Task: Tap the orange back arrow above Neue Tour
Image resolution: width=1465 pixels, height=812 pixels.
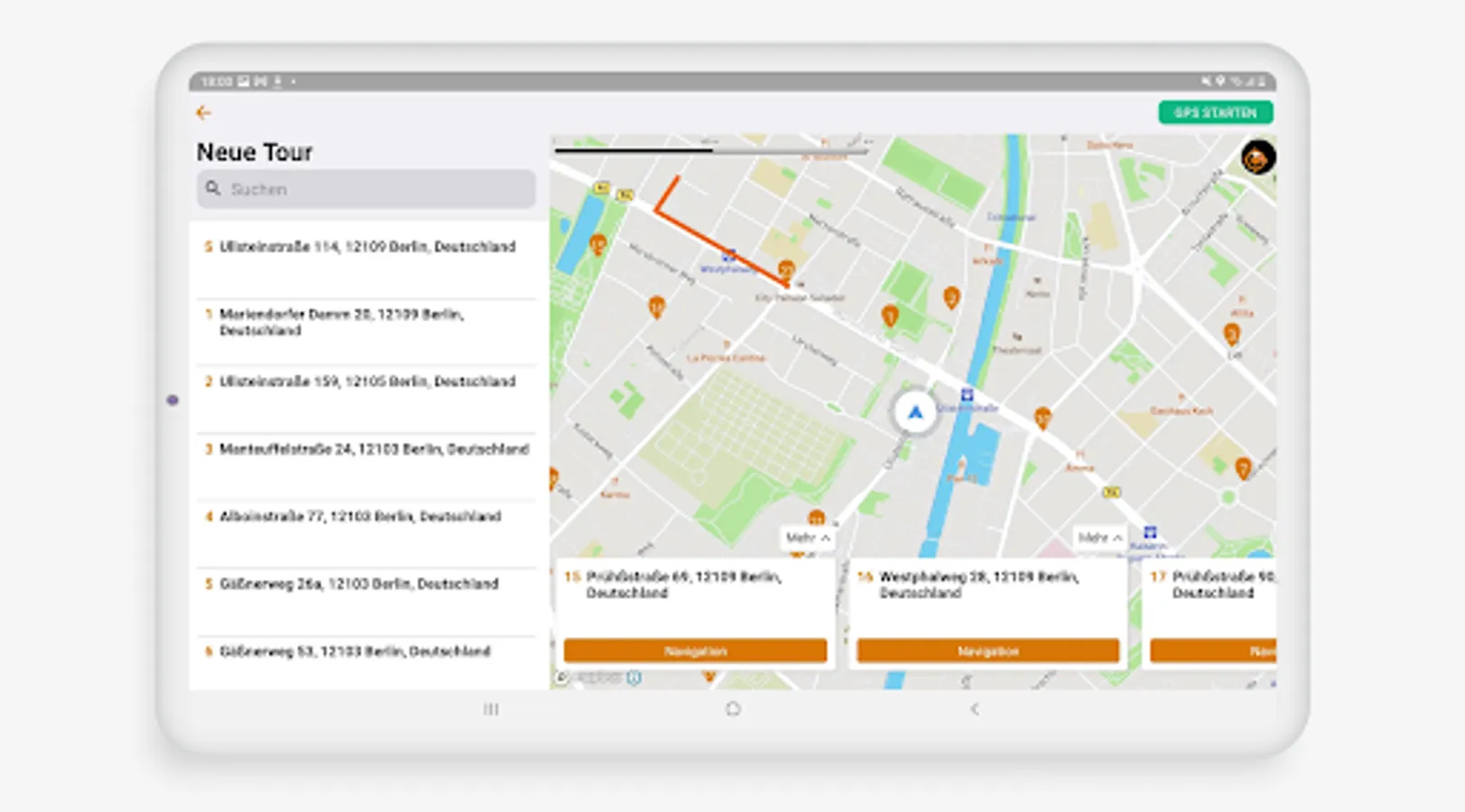Action: click(x=203, y=113)
